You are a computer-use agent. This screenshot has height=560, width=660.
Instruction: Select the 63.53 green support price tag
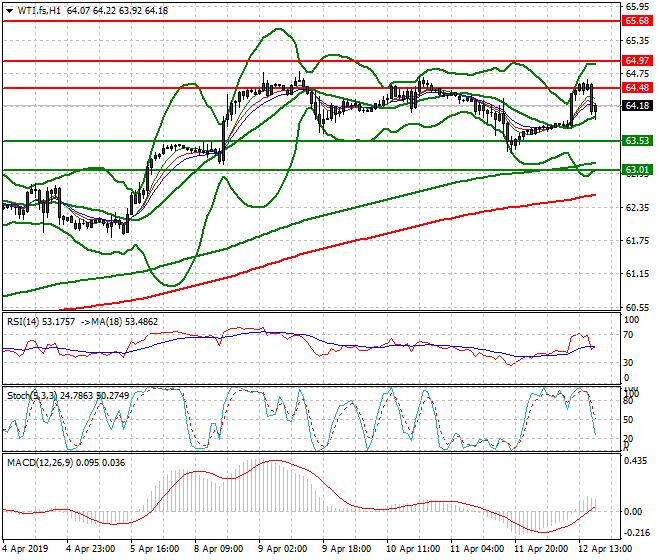point(637,141)
